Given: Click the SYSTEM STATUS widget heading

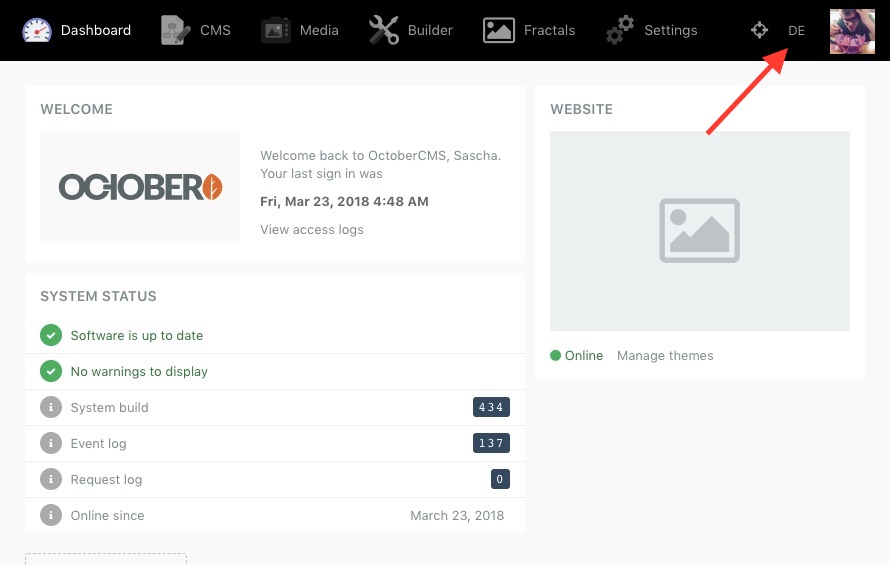Looking at the screenshot, I should tap(98, 296).
